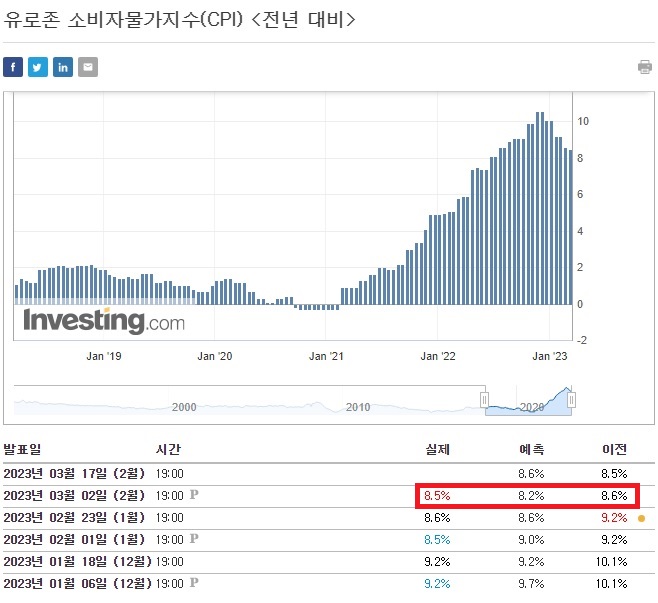Click red previous 9.2% in 02월 23일 row
Screen dimensions: 658x603
click(614, 518)
